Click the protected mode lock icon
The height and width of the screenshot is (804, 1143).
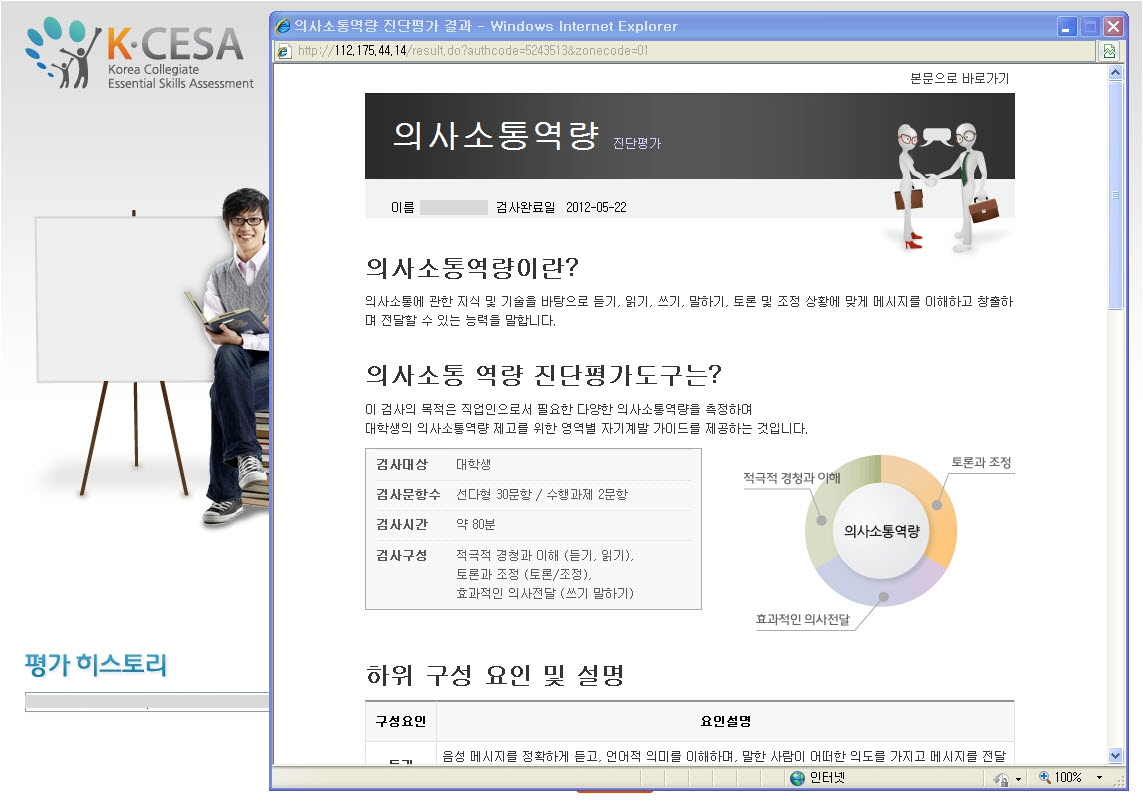(x=1002, y=779)
